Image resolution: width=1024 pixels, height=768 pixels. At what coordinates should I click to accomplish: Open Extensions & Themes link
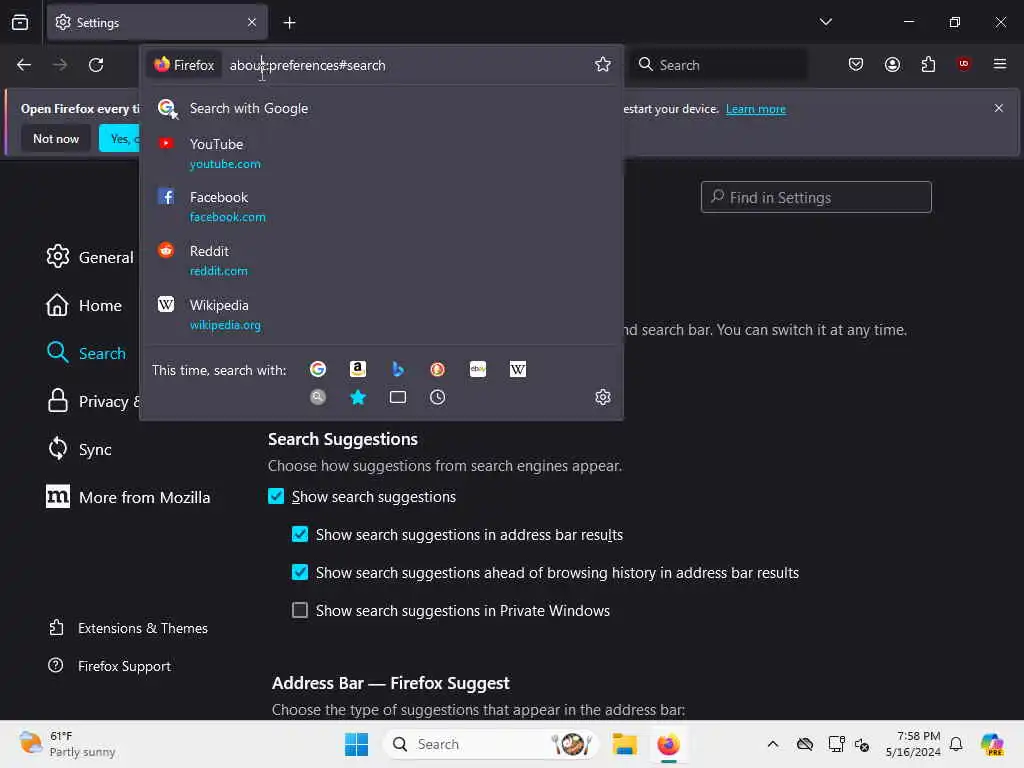pyautogui.click(x=128, y=628)
